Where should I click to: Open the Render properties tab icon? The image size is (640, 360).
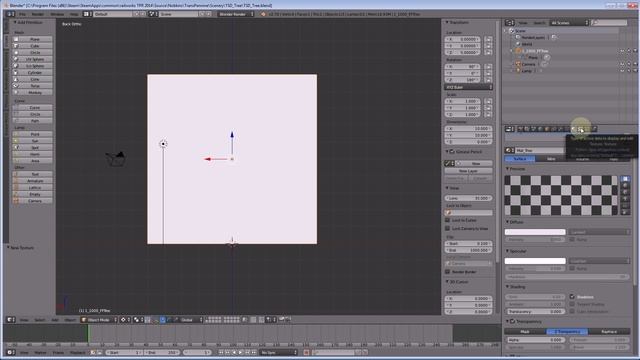point(520,129)
